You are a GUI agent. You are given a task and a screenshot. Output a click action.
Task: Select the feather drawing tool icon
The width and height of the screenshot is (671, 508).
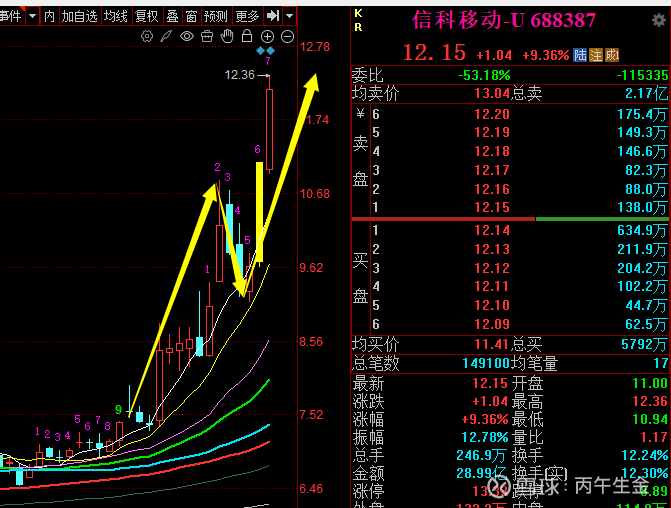166,36
